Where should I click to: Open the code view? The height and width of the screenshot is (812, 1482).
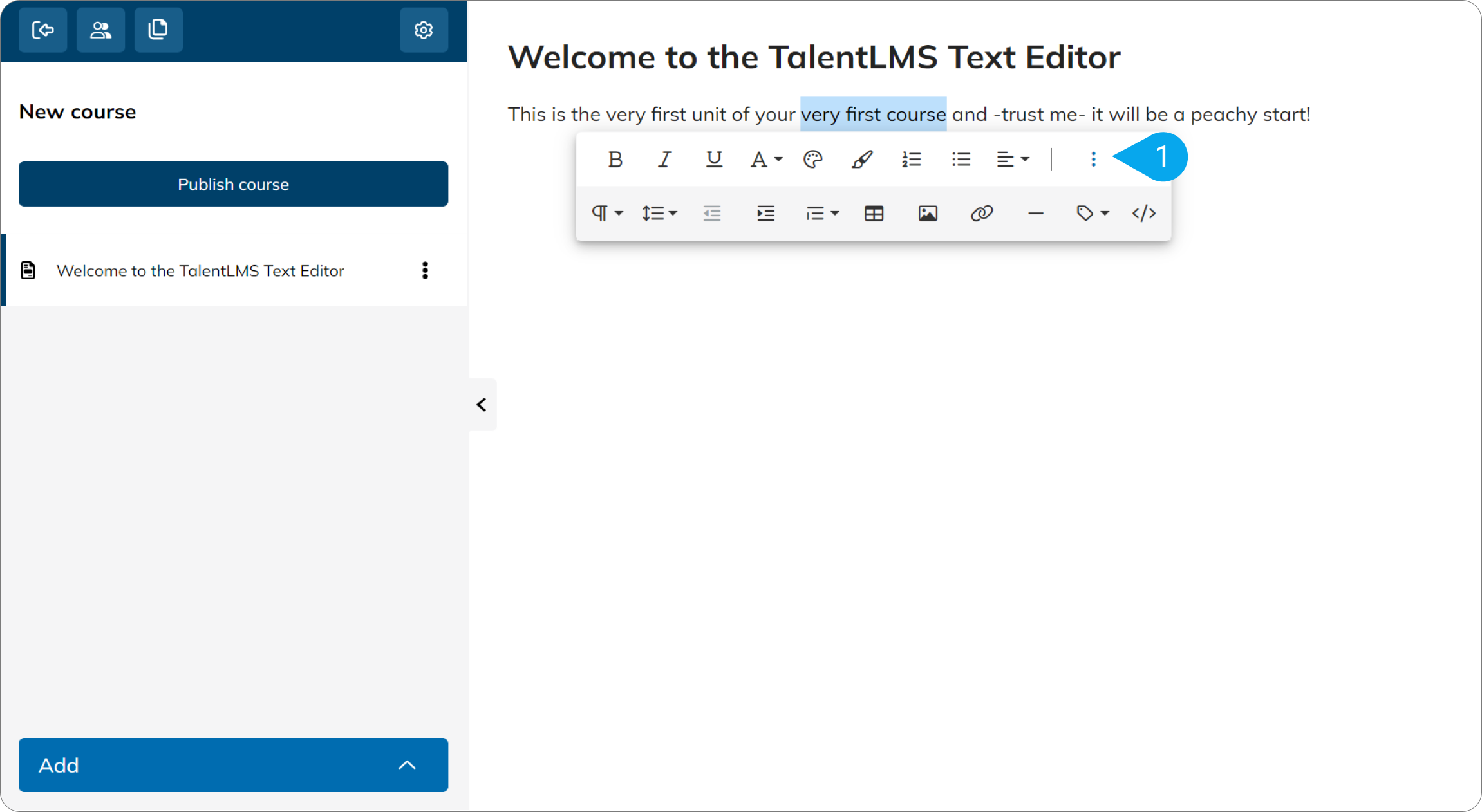click(1144, 213)
